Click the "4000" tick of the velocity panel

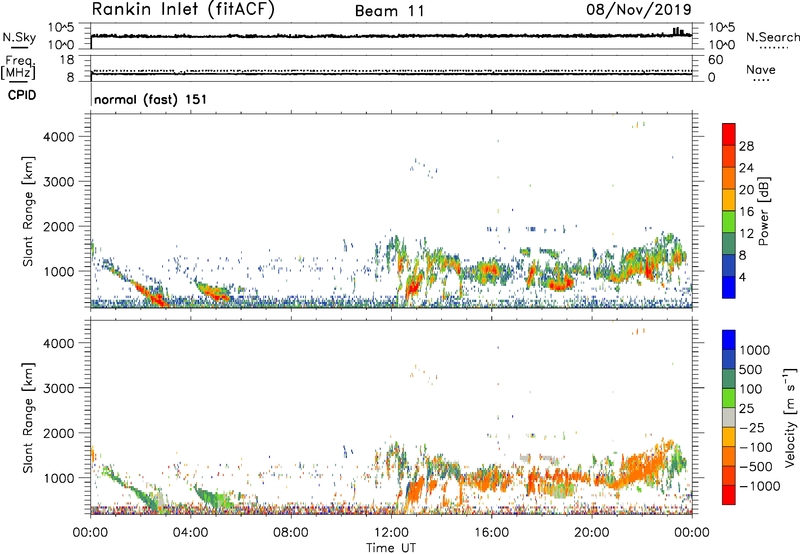(59, 343)
